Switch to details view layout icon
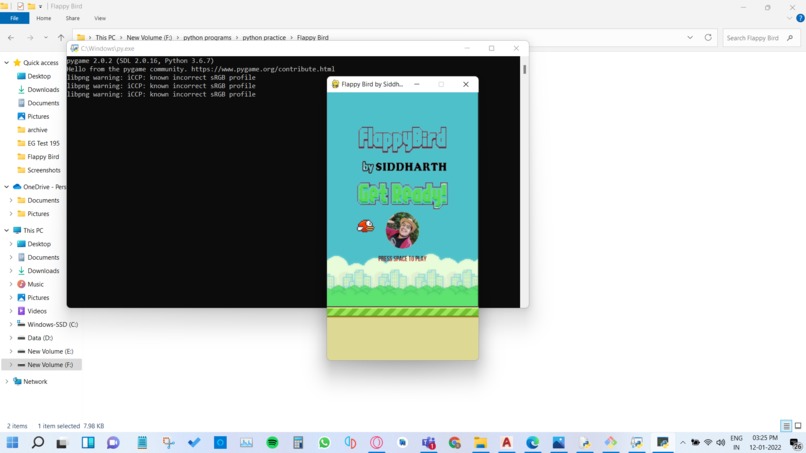Image resolution: width=806 pixels, height=453 pixels. (786, 426)
